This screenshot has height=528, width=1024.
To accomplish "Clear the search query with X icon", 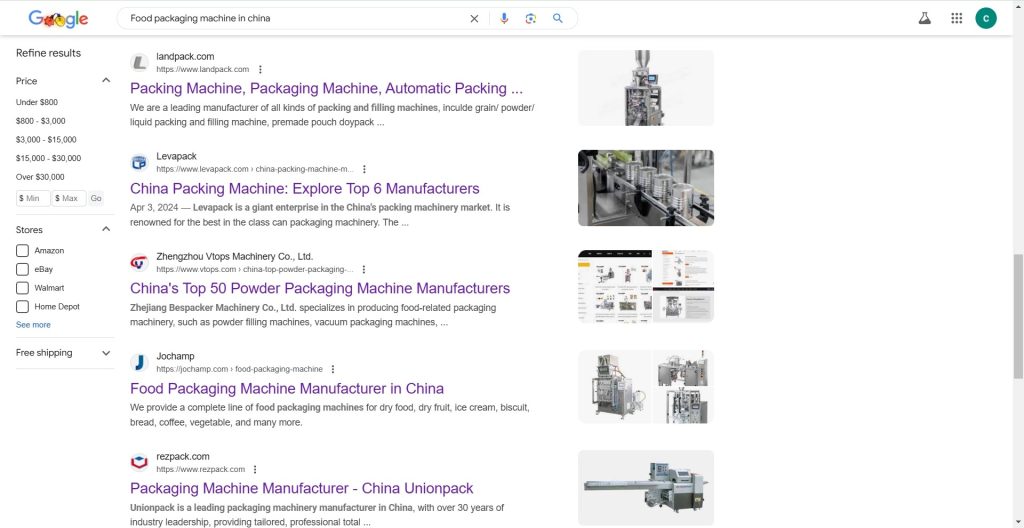I will point(474,19).
